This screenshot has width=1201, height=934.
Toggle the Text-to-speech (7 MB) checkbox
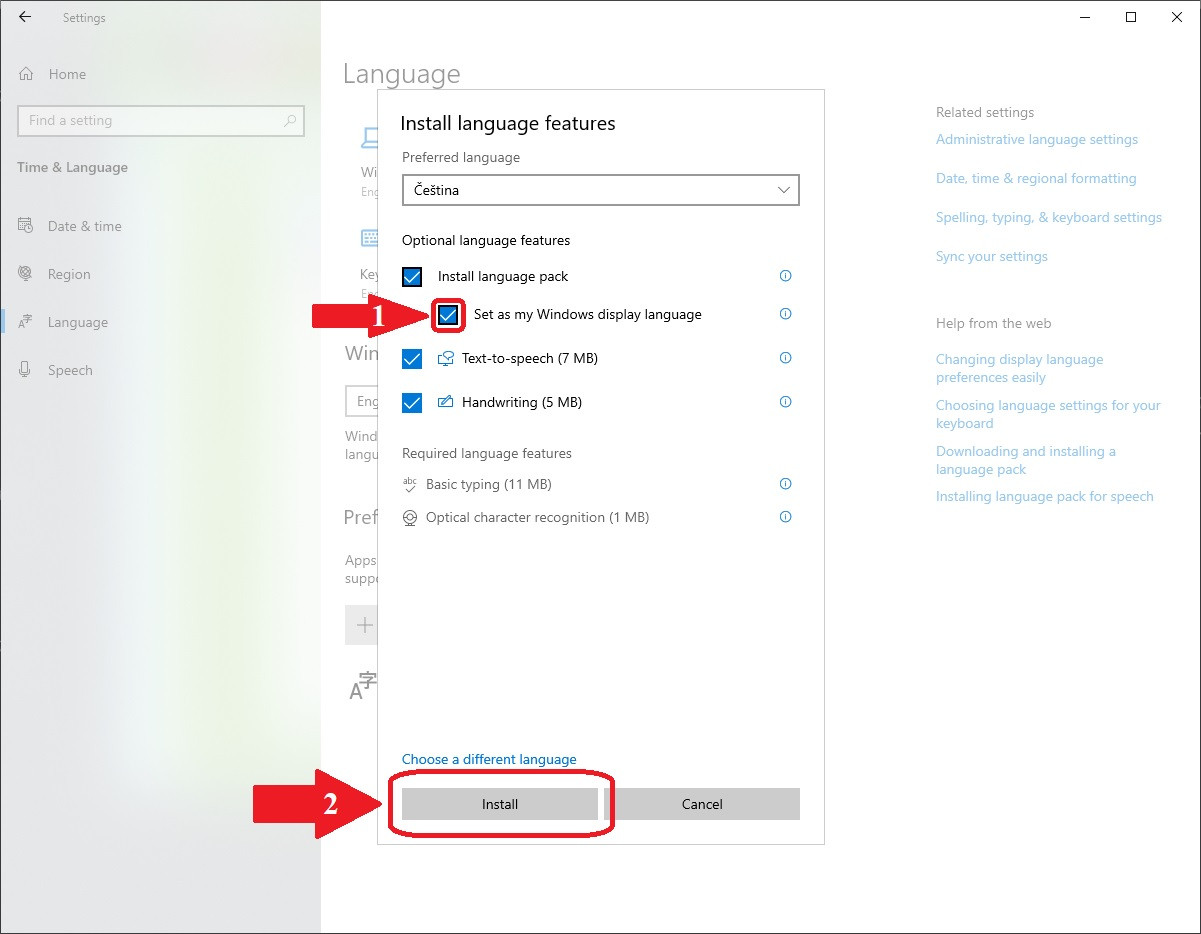(x=412, y=359)
